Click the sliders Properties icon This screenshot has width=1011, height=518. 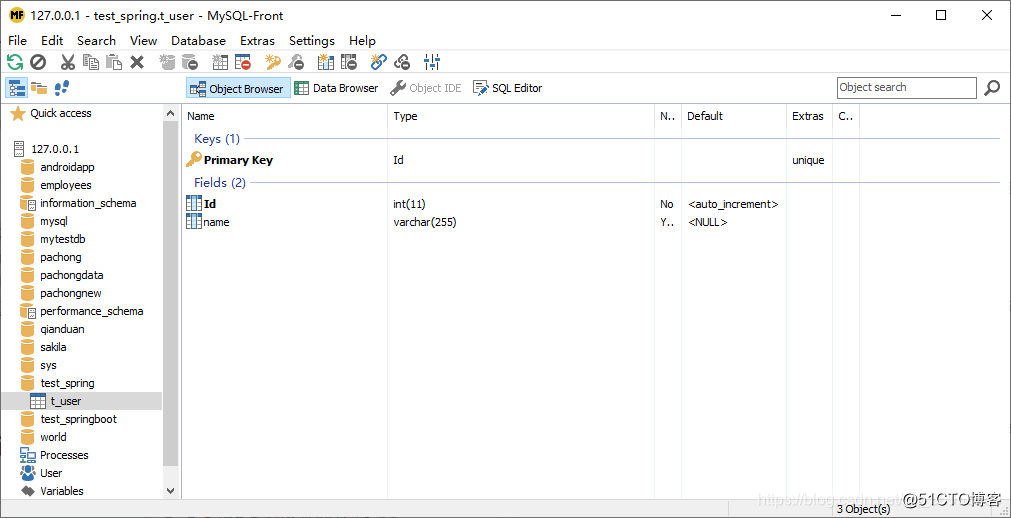click(432, 62)
